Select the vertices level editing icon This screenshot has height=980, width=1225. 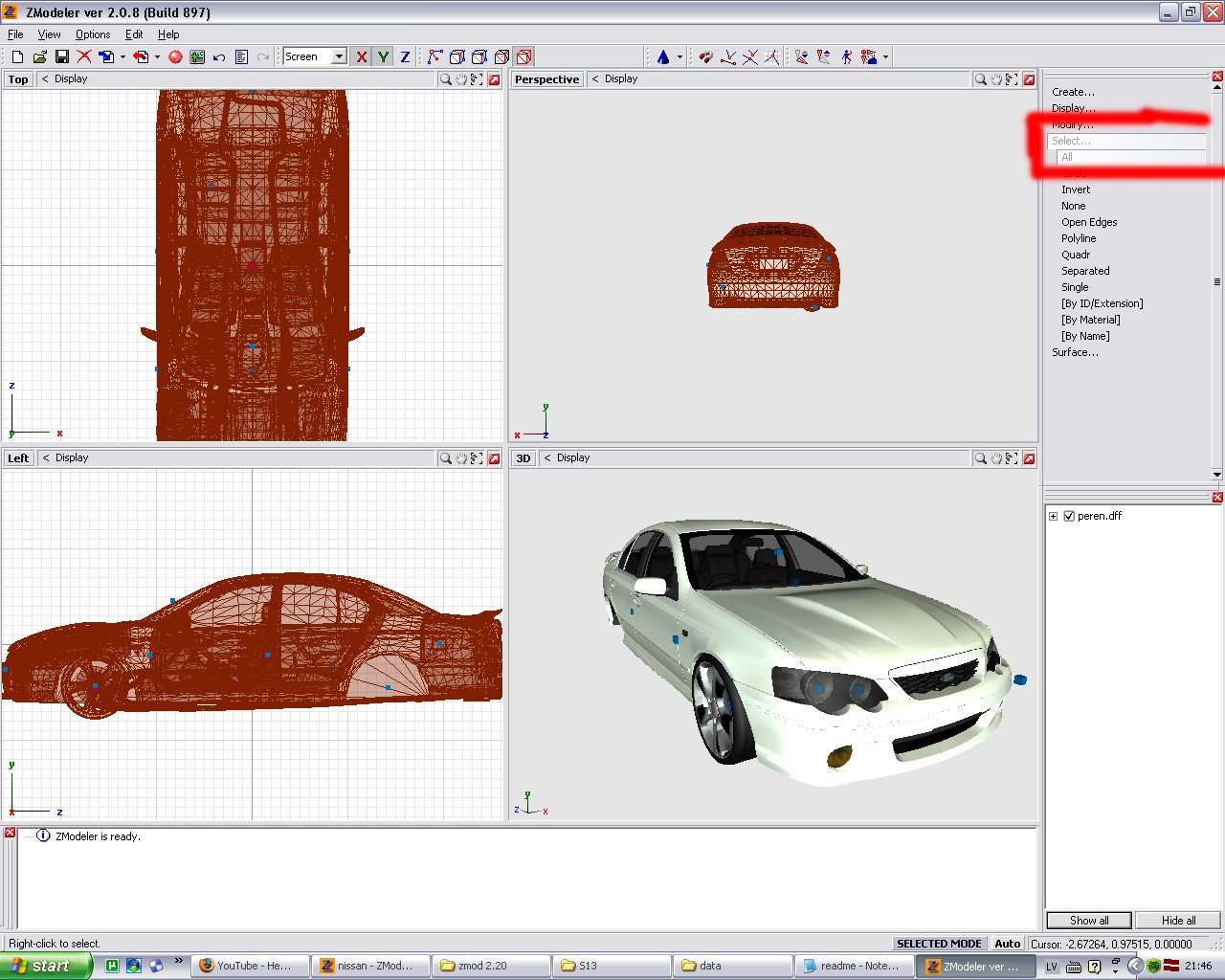click(x=435, y=57)
